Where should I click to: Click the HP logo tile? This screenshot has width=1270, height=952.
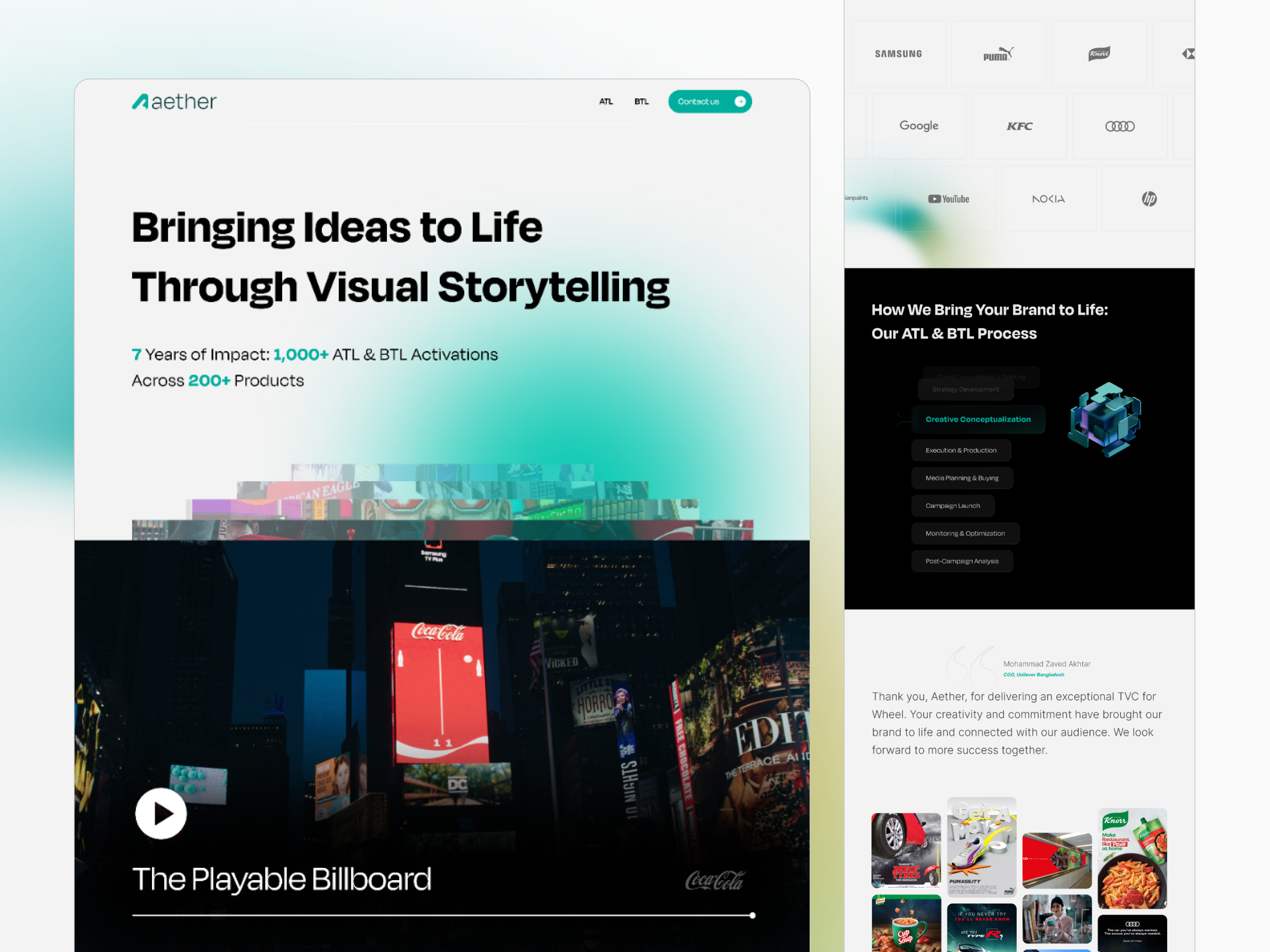(x=1149, y=199)
